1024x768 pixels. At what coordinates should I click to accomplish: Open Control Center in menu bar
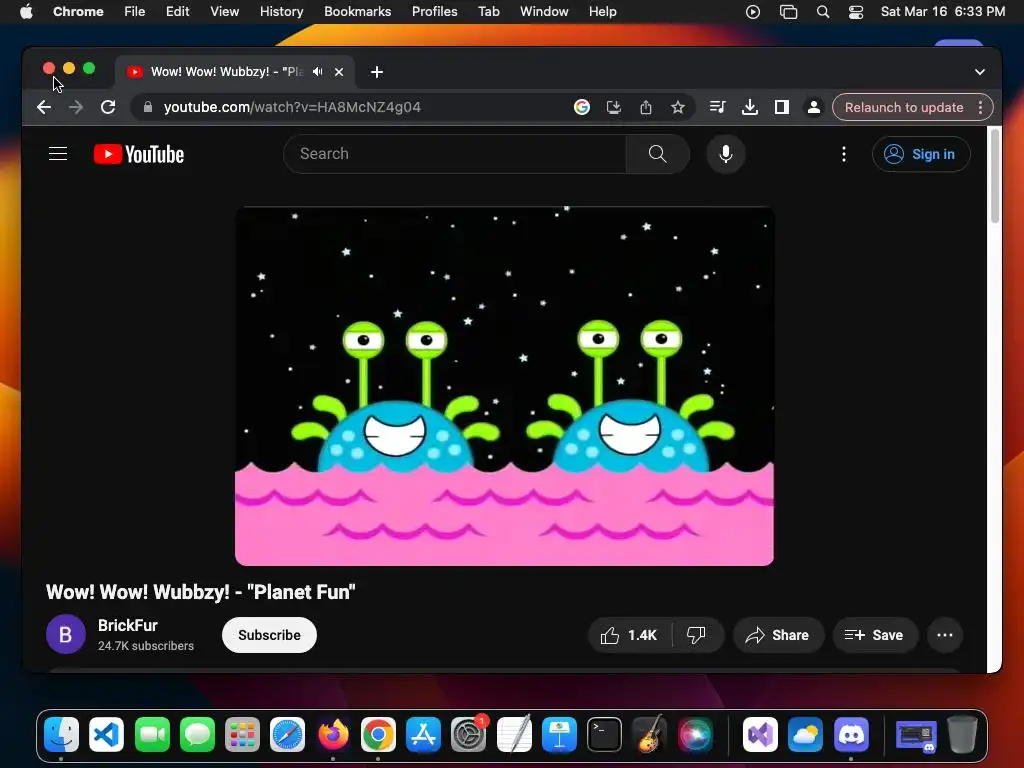tap(856, 12)
